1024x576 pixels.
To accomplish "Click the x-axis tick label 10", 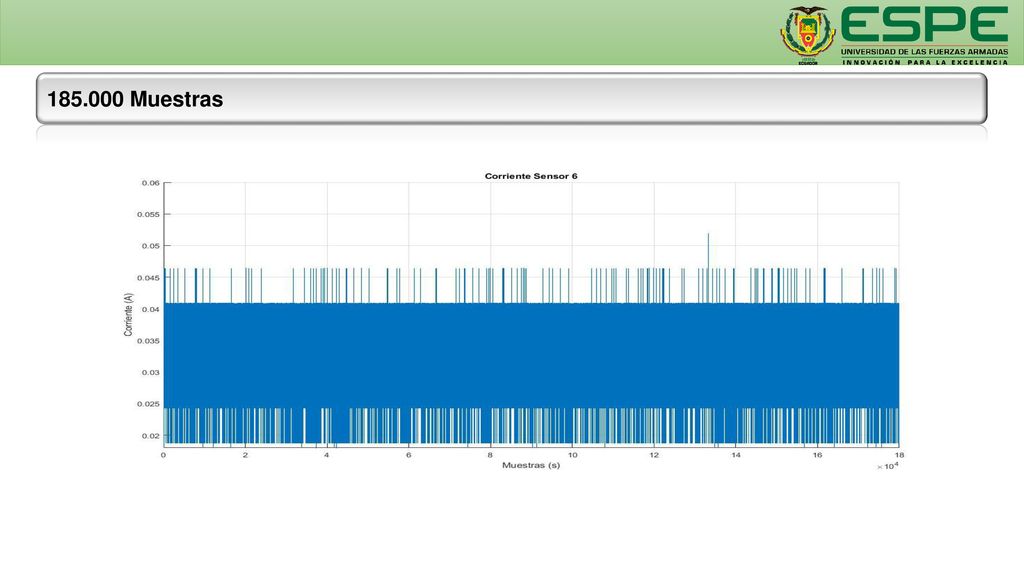I will click(572, 455).
